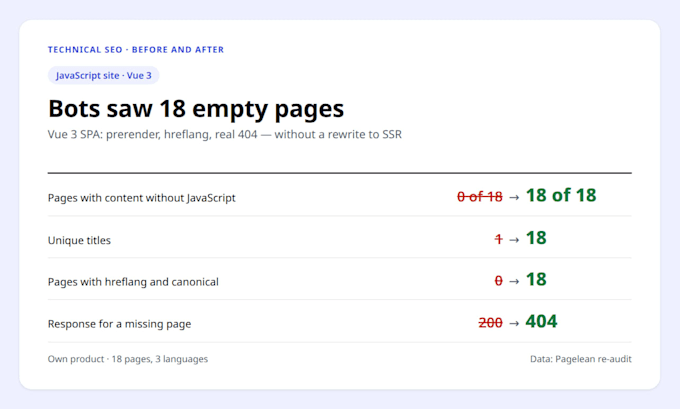The width and height of the screenshot is (680, 409).
Task: Click 'Pages with content without JavaScript' row label
Action: tap(141, 198)
